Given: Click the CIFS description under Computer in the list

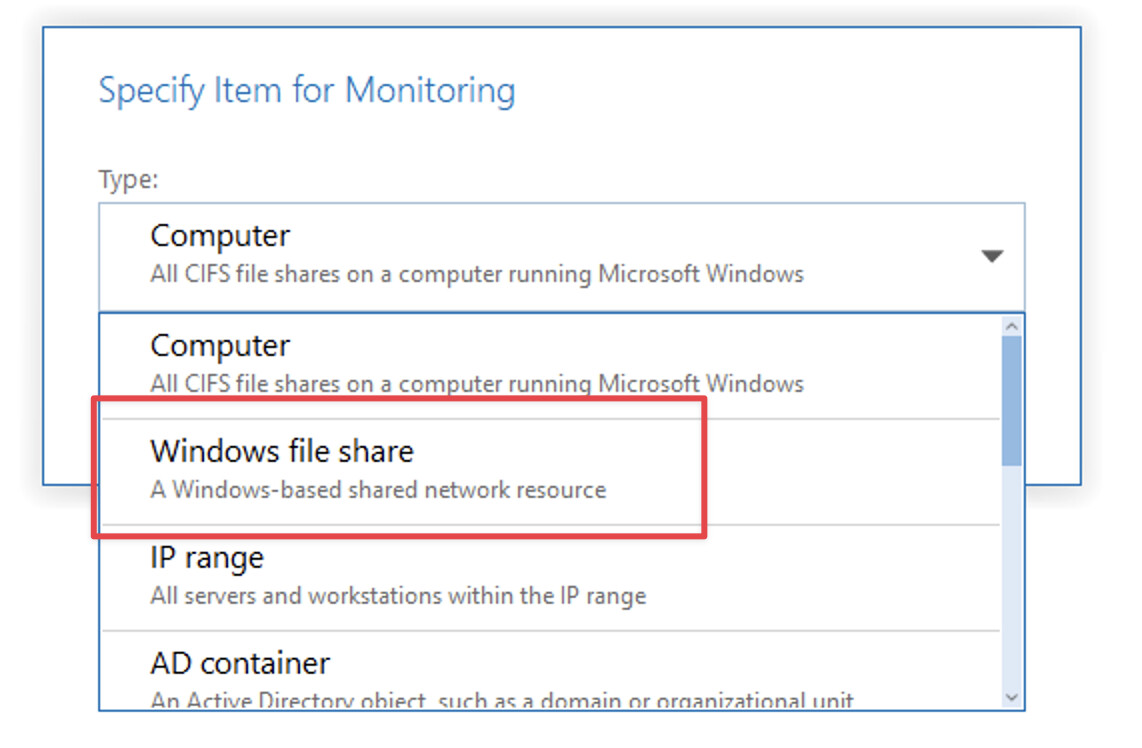Looking at the screenshot, I should pos(476,383).
